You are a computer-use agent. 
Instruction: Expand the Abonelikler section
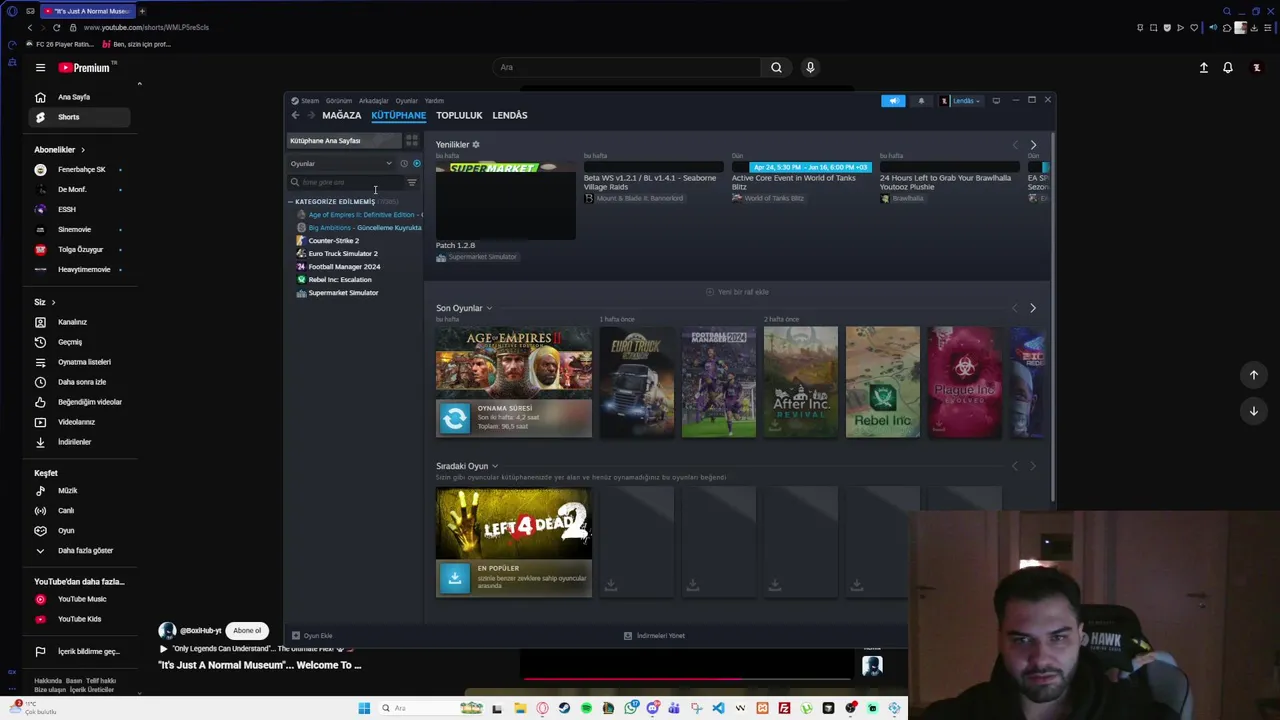60,150
